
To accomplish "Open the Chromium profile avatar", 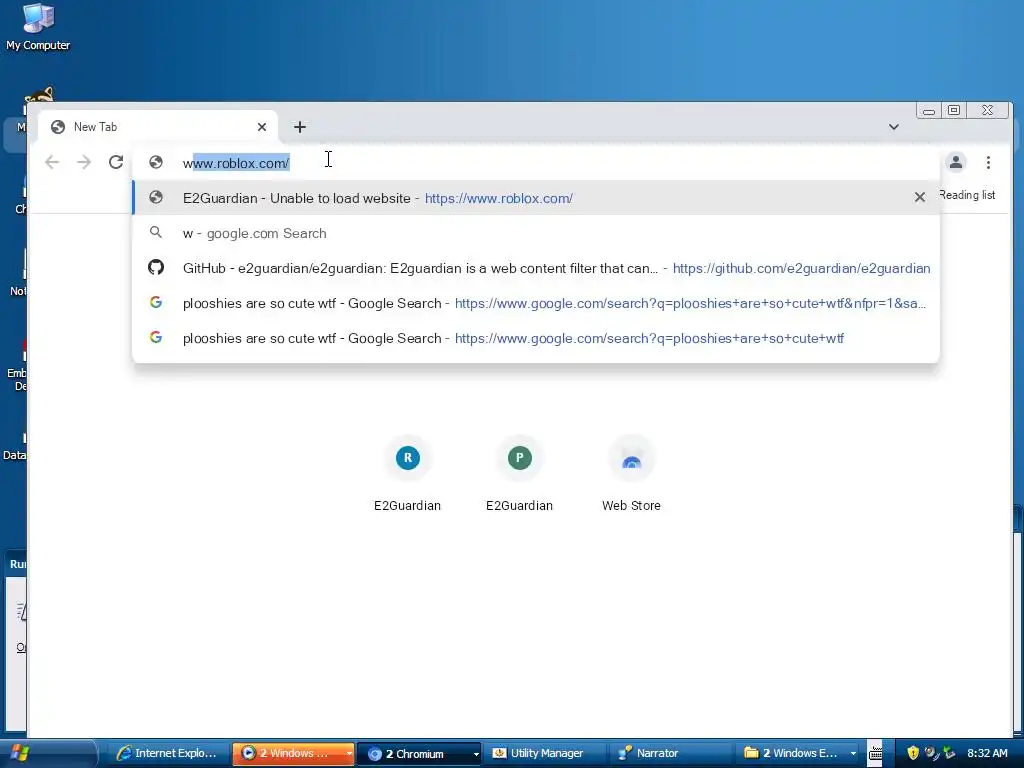I will point(955,162).
